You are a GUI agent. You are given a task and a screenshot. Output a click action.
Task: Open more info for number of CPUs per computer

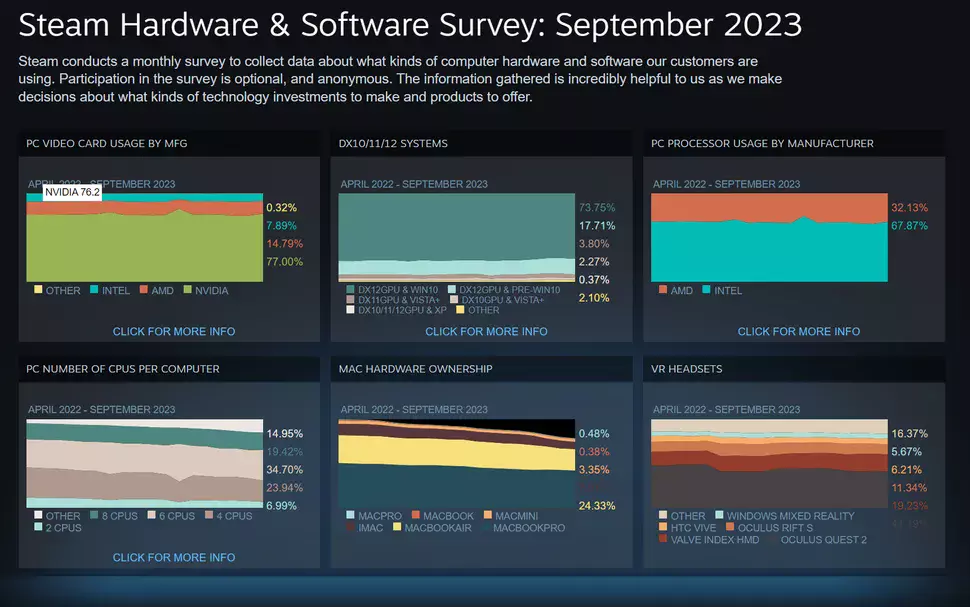pos(174,557)
